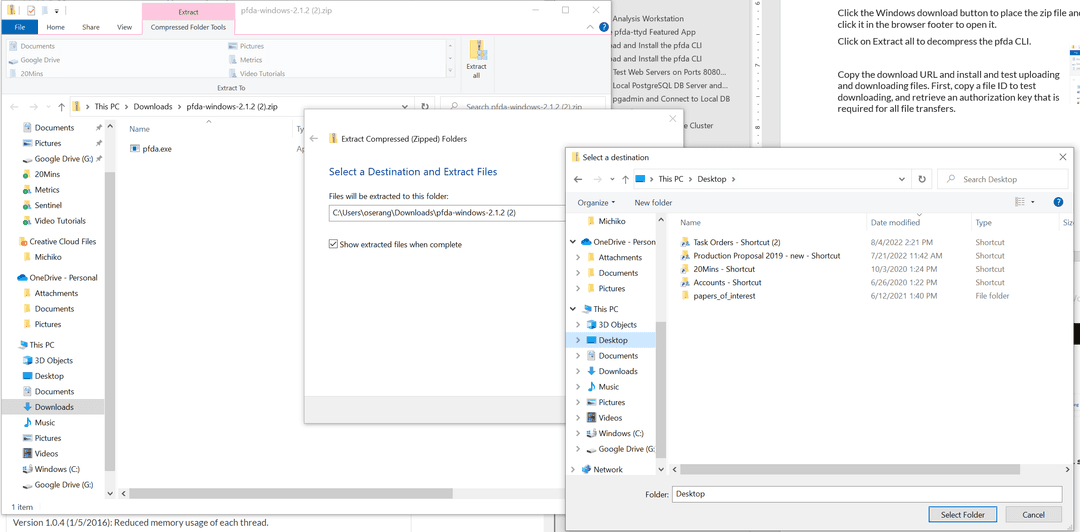Click back arrow in Extract wizard header
The height and width of the screenshot is (532, 1080).
pyautogui.click(x=314, y=139)
